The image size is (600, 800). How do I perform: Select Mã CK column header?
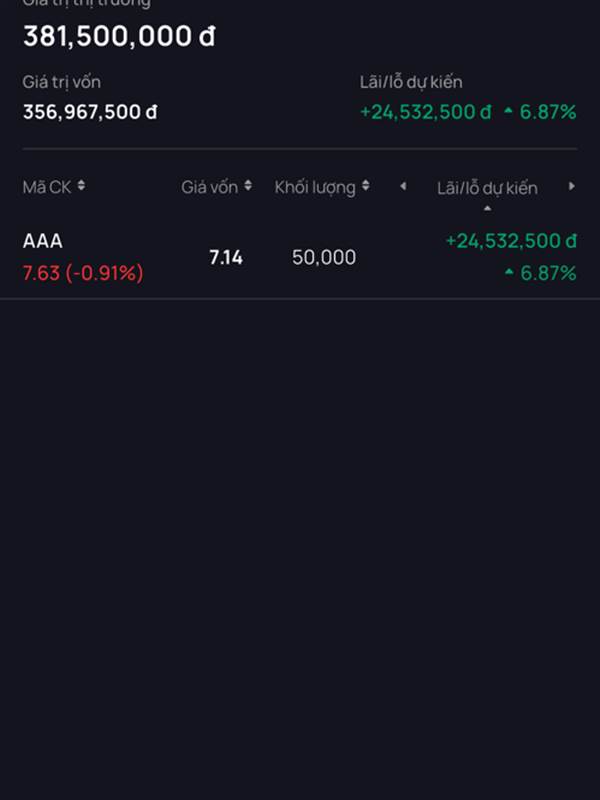pyautogui.click(x=47, y=187)
